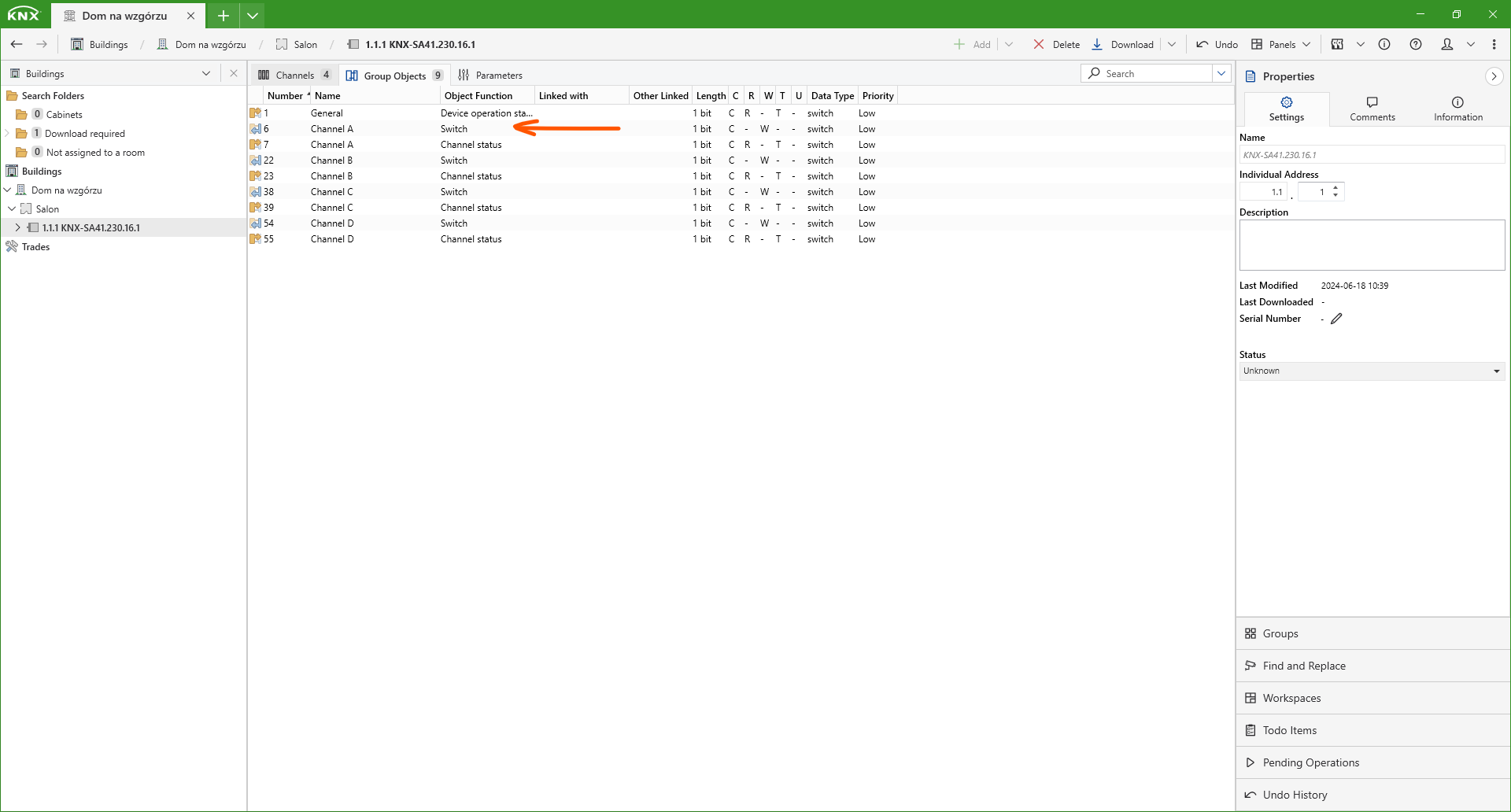Collapse the Salon tree node
Image resolution: width=1511 pixels, height=812 pixels.
(x=12, y=209)
